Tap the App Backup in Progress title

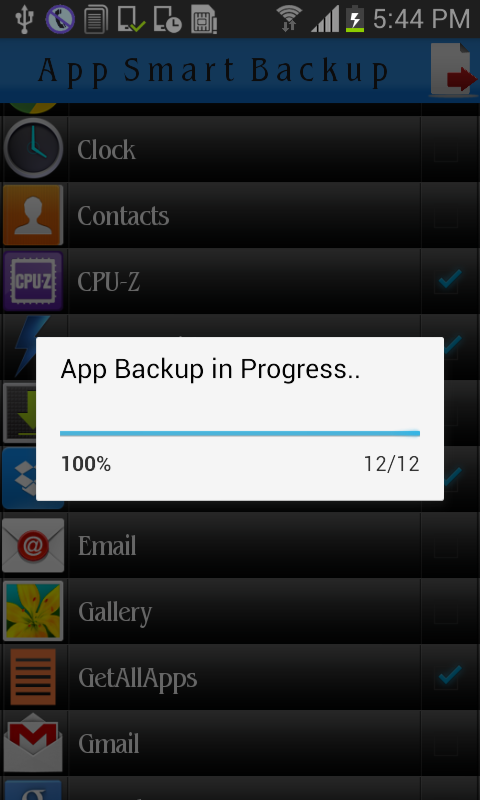click(210, 370)
